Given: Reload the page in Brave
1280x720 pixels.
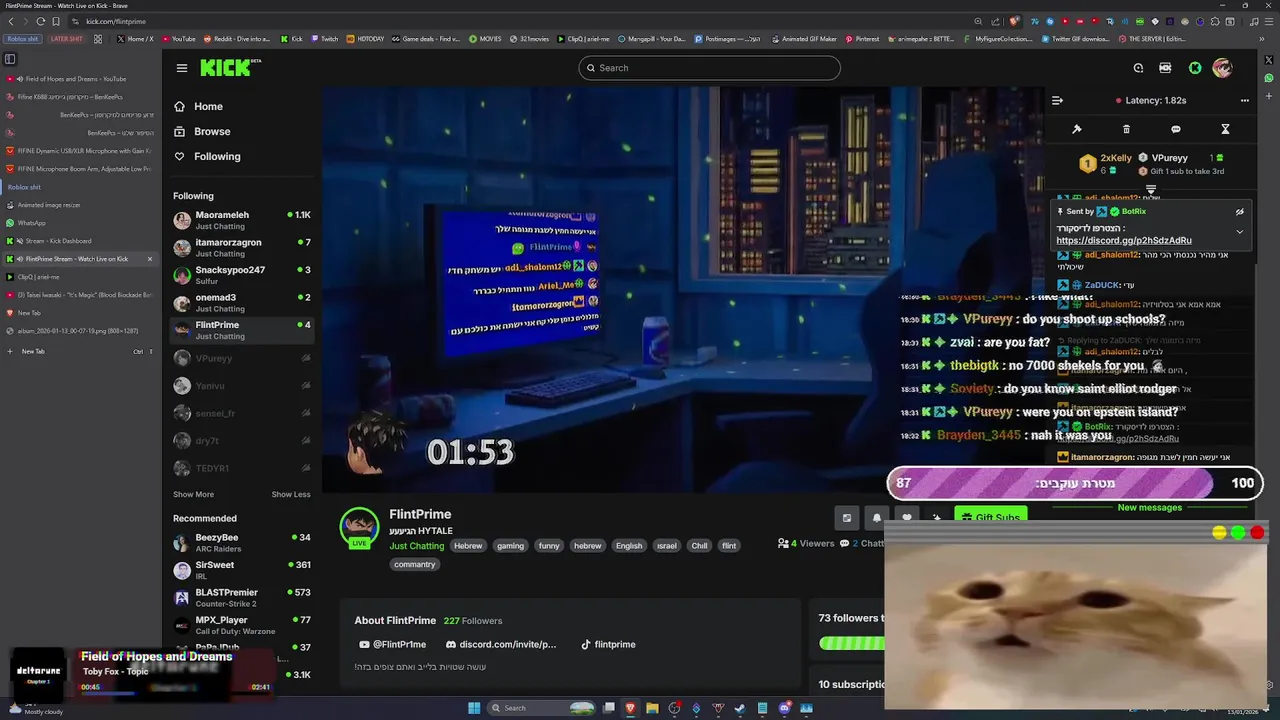Looking at the screenshot, I should (x=41, y=21).
